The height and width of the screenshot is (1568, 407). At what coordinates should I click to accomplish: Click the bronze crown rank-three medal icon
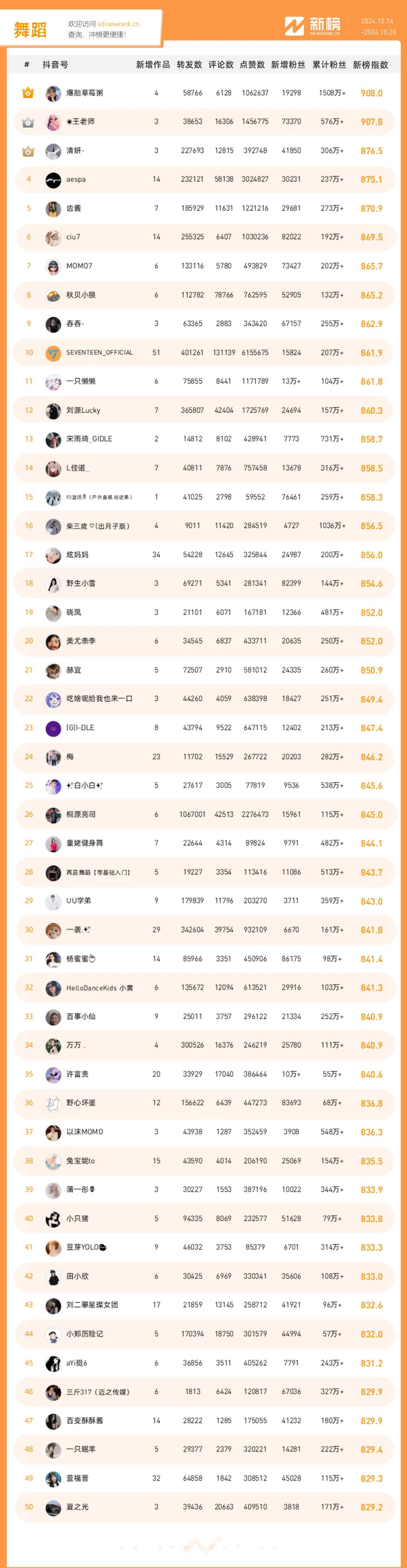(x=28, y=151)
